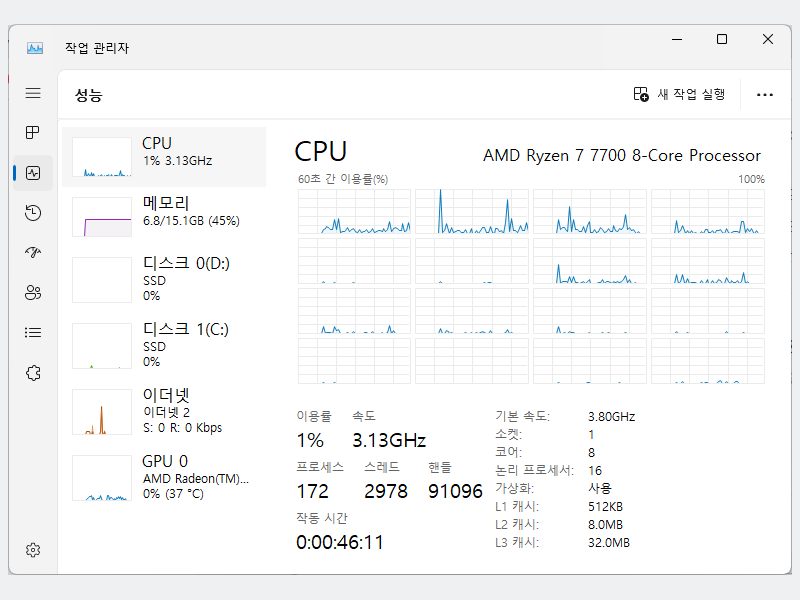Open the three-dot more options menu

click(765, 95)
